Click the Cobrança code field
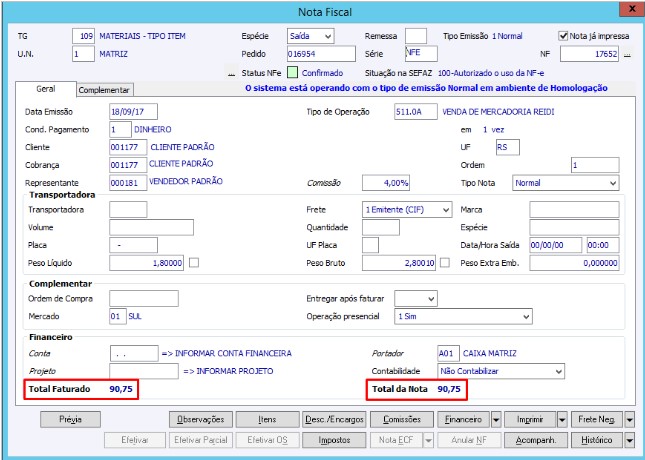645x460 pixels. pos(128,165)
